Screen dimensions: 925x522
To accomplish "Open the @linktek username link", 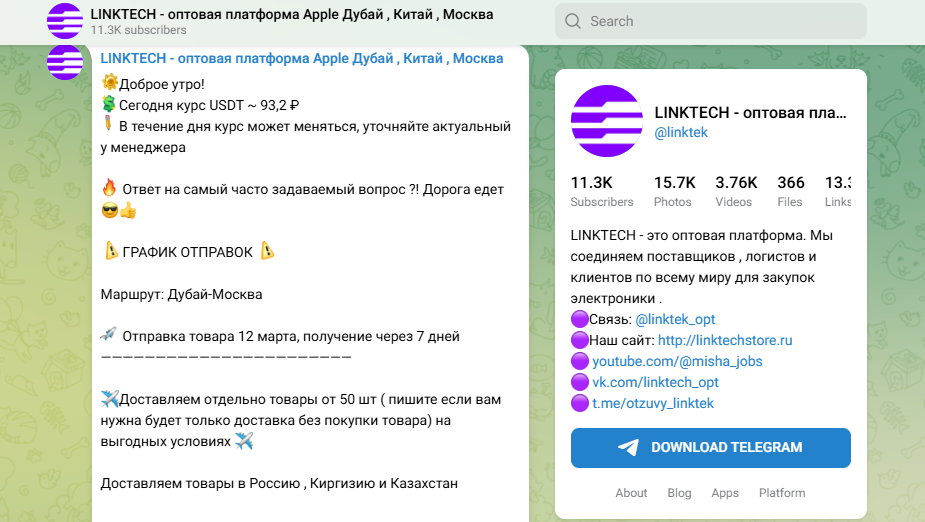I will click(681, 132).
